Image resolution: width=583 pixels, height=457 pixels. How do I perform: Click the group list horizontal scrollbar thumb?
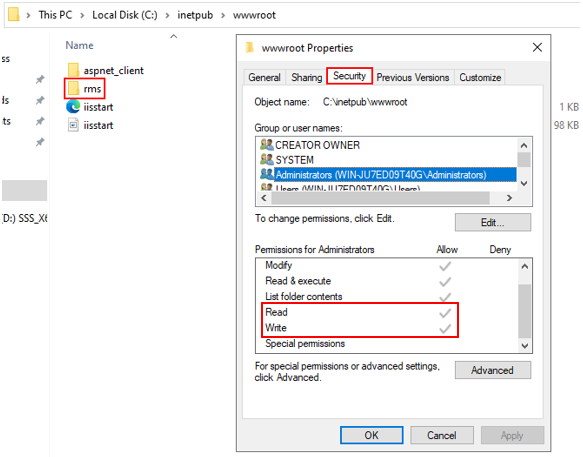click(380, 198)
